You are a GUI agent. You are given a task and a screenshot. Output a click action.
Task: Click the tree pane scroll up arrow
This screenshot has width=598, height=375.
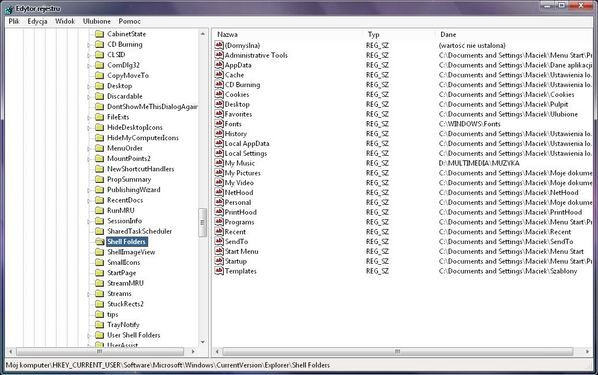[203, 34]
